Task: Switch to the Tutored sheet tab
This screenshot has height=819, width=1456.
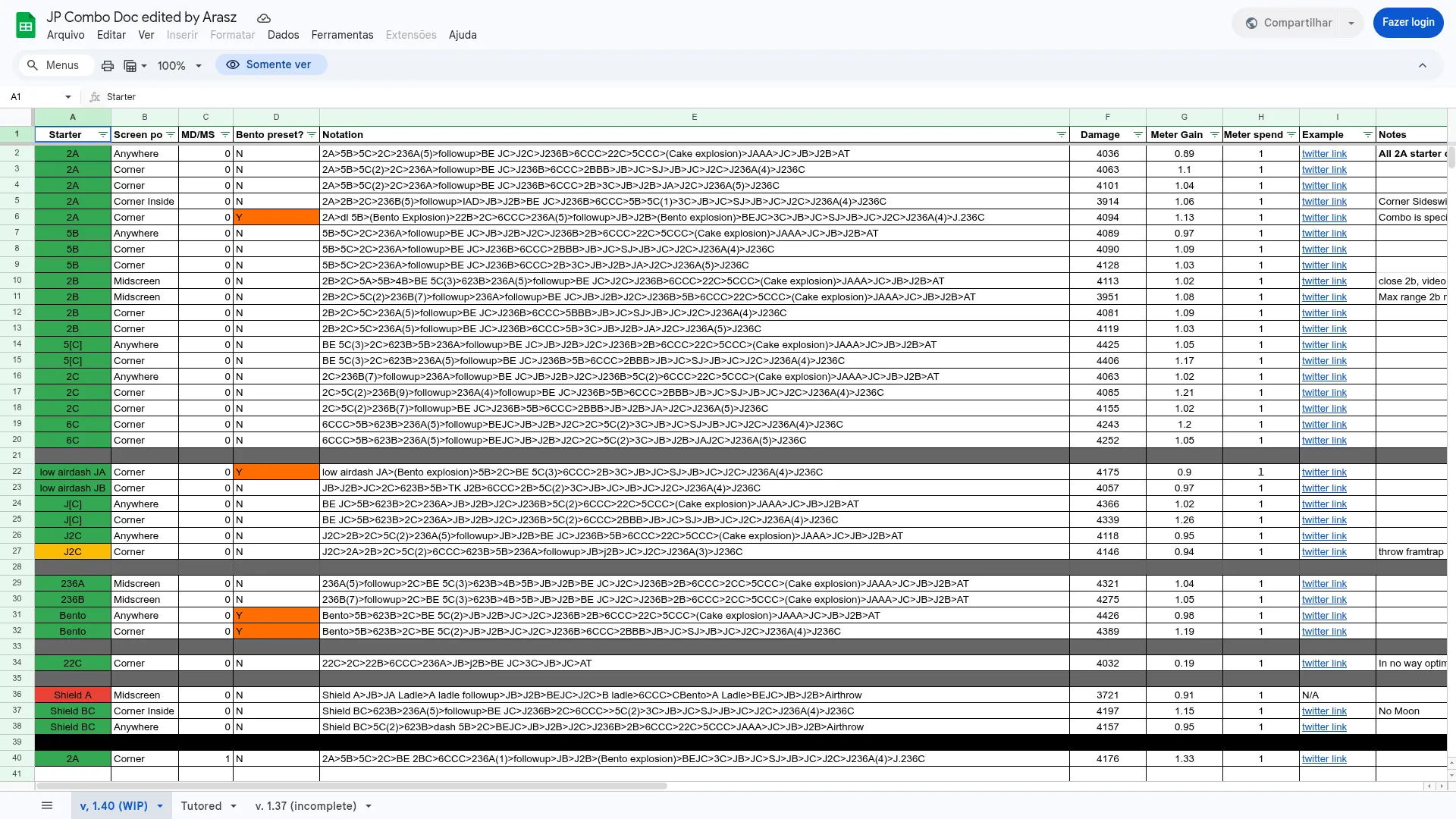Action: coord(201,805)
